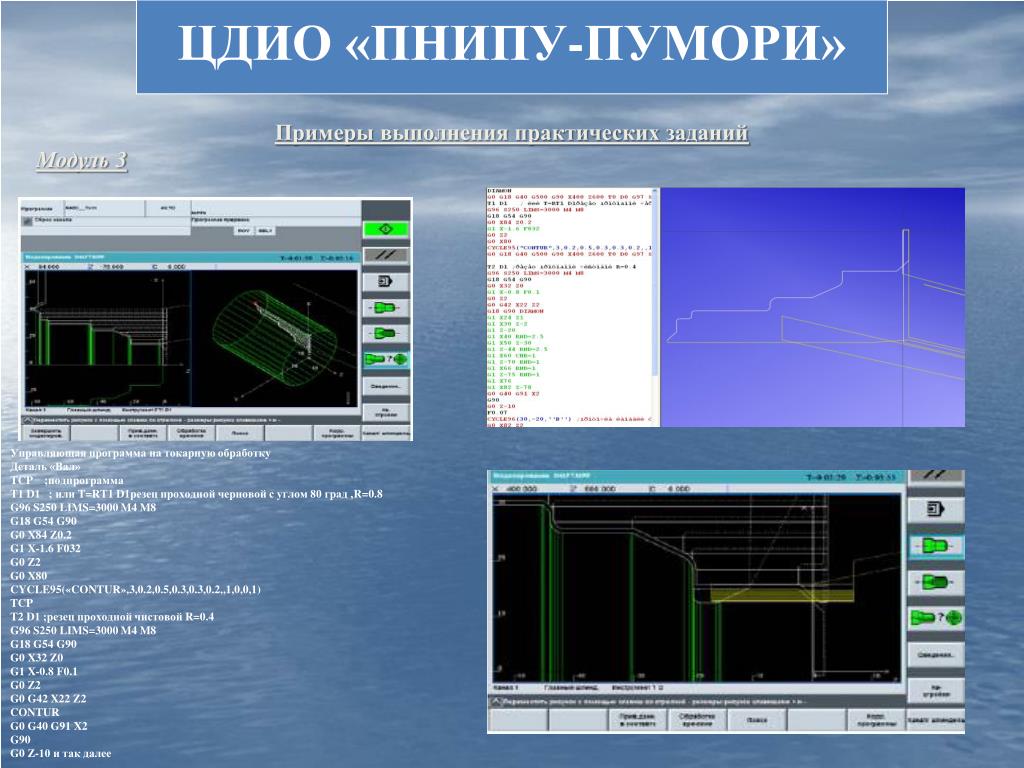Click the double-slash reset button in left simulation
The height and width of the screenshot is (768, 1024).
(386, 255)
